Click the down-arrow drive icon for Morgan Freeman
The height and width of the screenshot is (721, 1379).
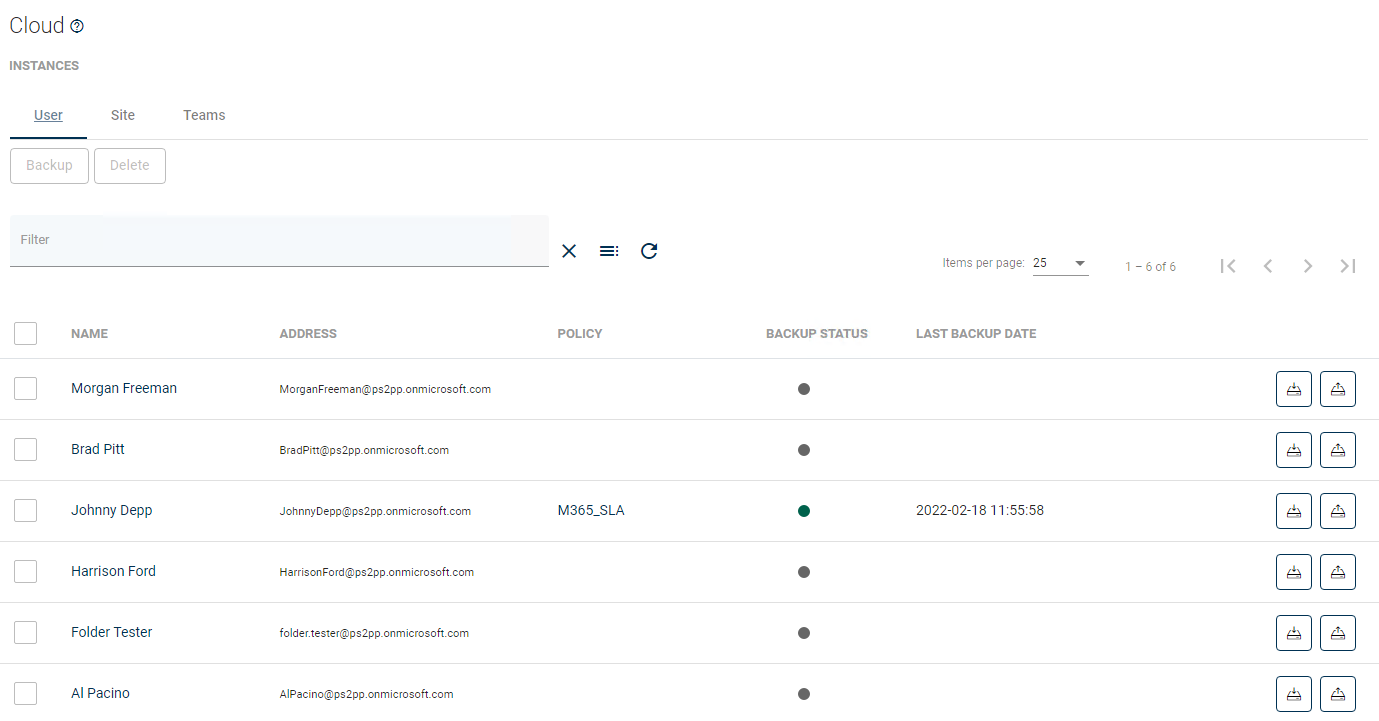[x=1293, y=389]
